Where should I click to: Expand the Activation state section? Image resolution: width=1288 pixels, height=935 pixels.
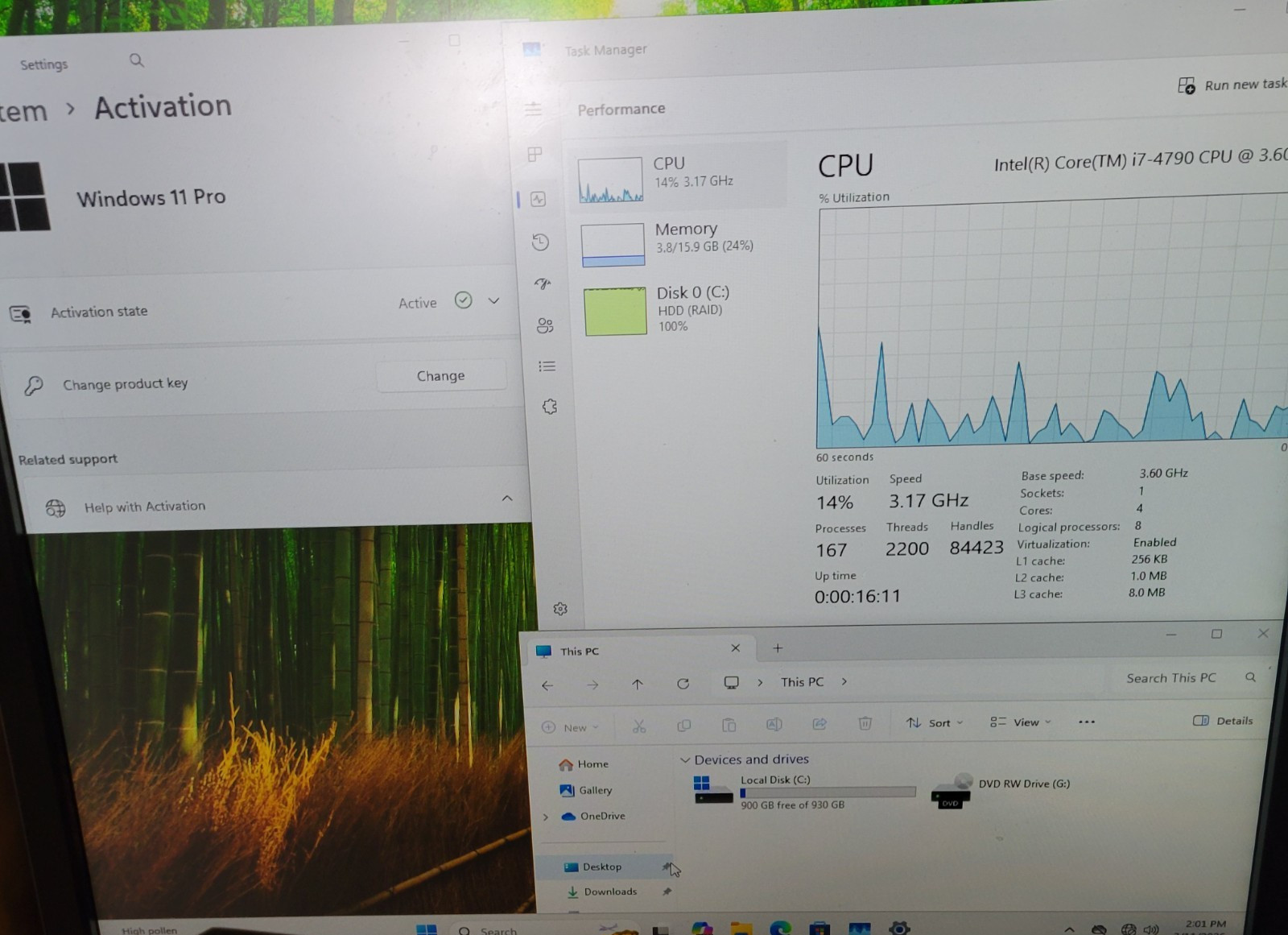pyautogui.click(x=493, y=301)
